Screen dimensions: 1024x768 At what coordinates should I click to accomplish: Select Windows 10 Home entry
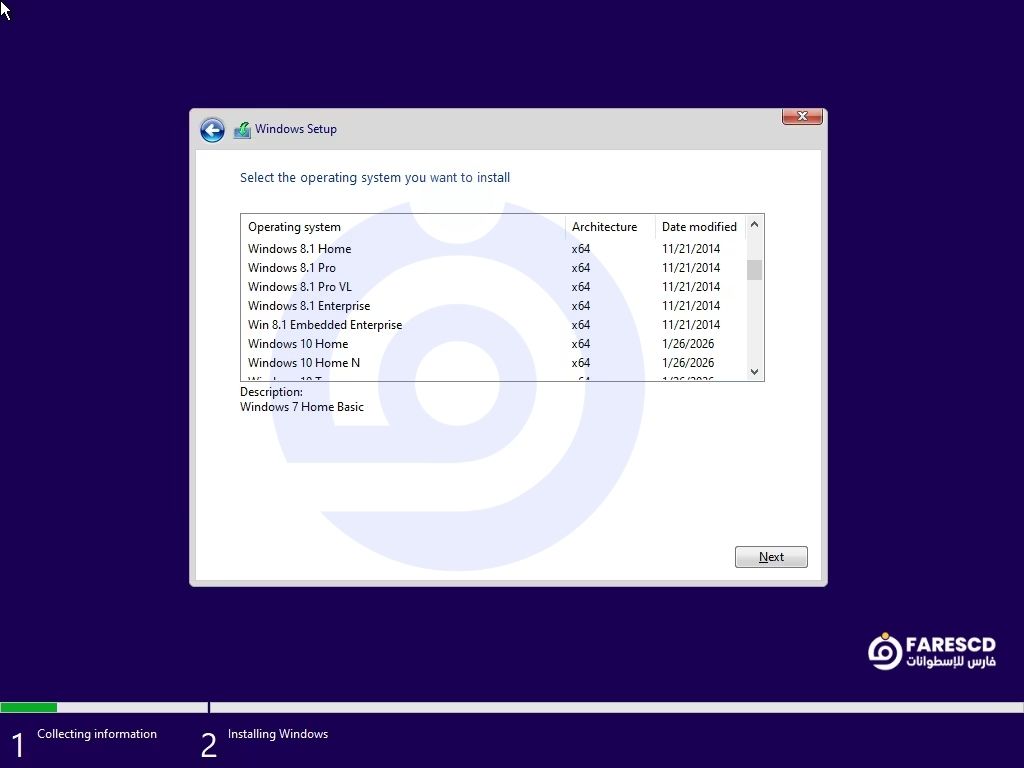298,344
